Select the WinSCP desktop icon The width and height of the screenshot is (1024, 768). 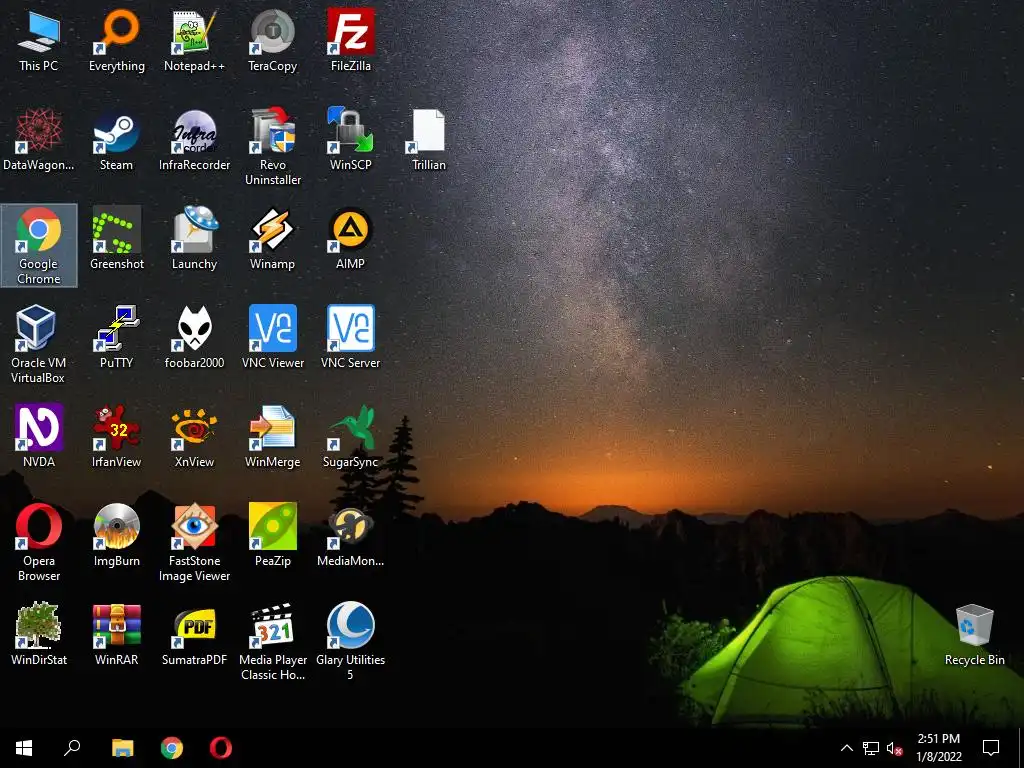point(351,139)
